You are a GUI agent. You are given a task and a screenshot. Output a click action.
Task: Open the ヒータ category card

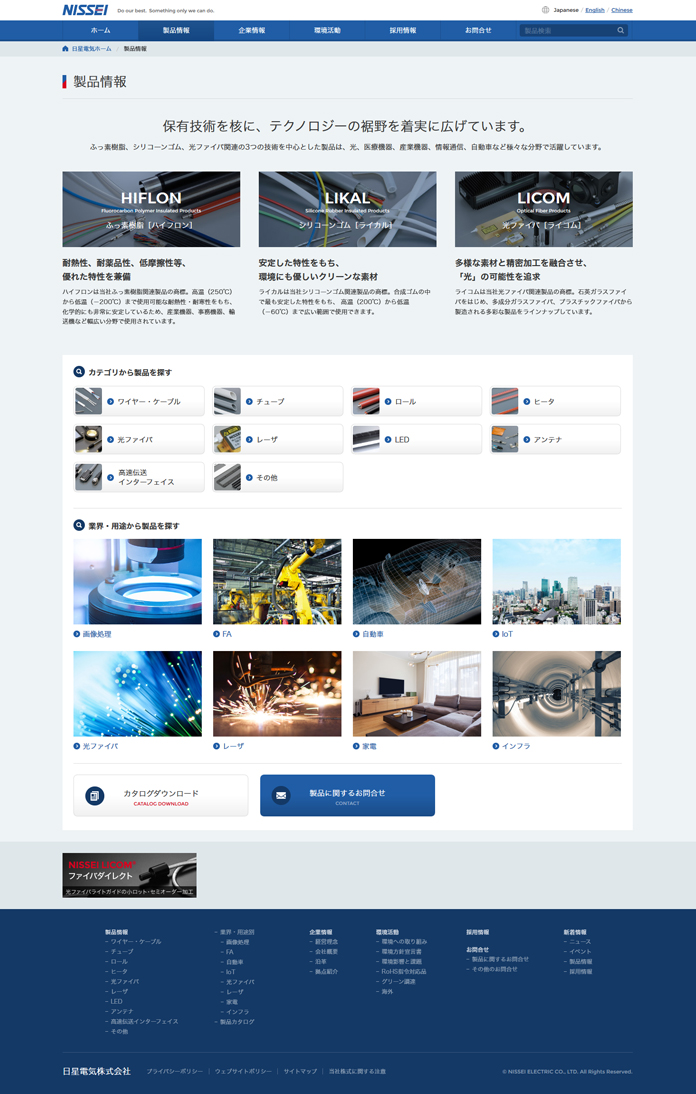(555, 401)
